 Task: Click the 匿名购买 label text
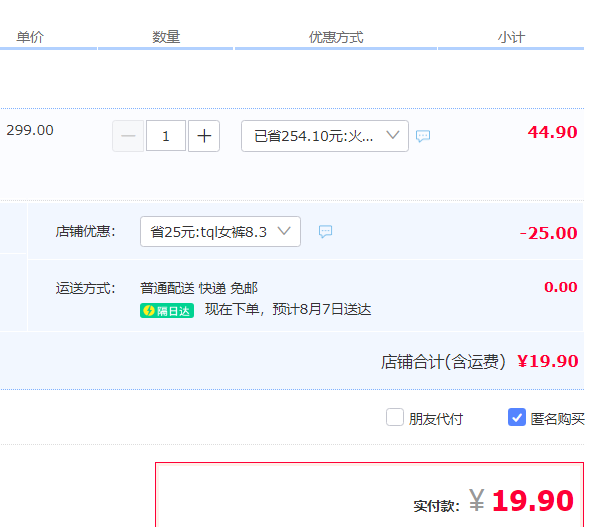point(558,419)
